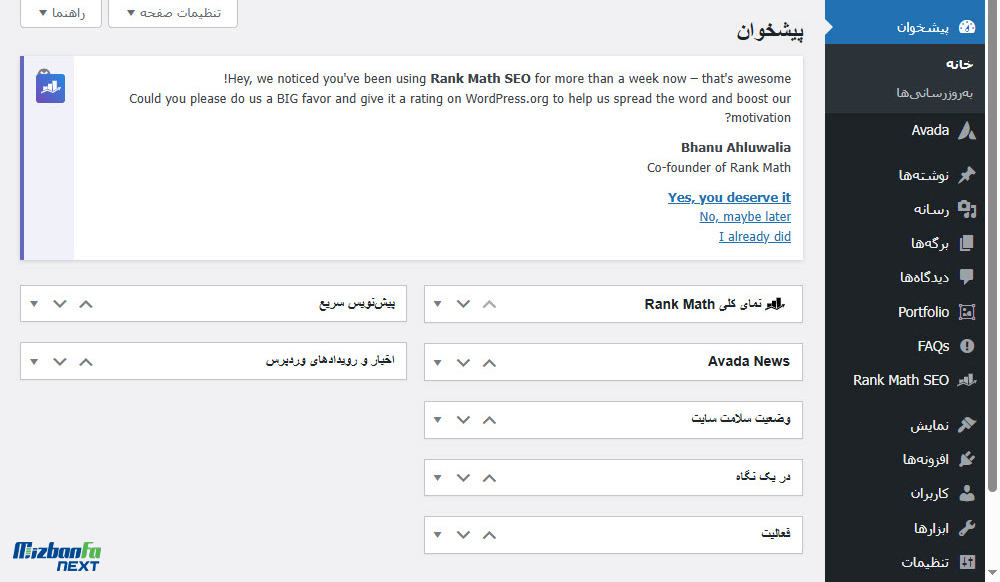Open به‌روزرسانی‌ها updates submenu

[935, 93]
